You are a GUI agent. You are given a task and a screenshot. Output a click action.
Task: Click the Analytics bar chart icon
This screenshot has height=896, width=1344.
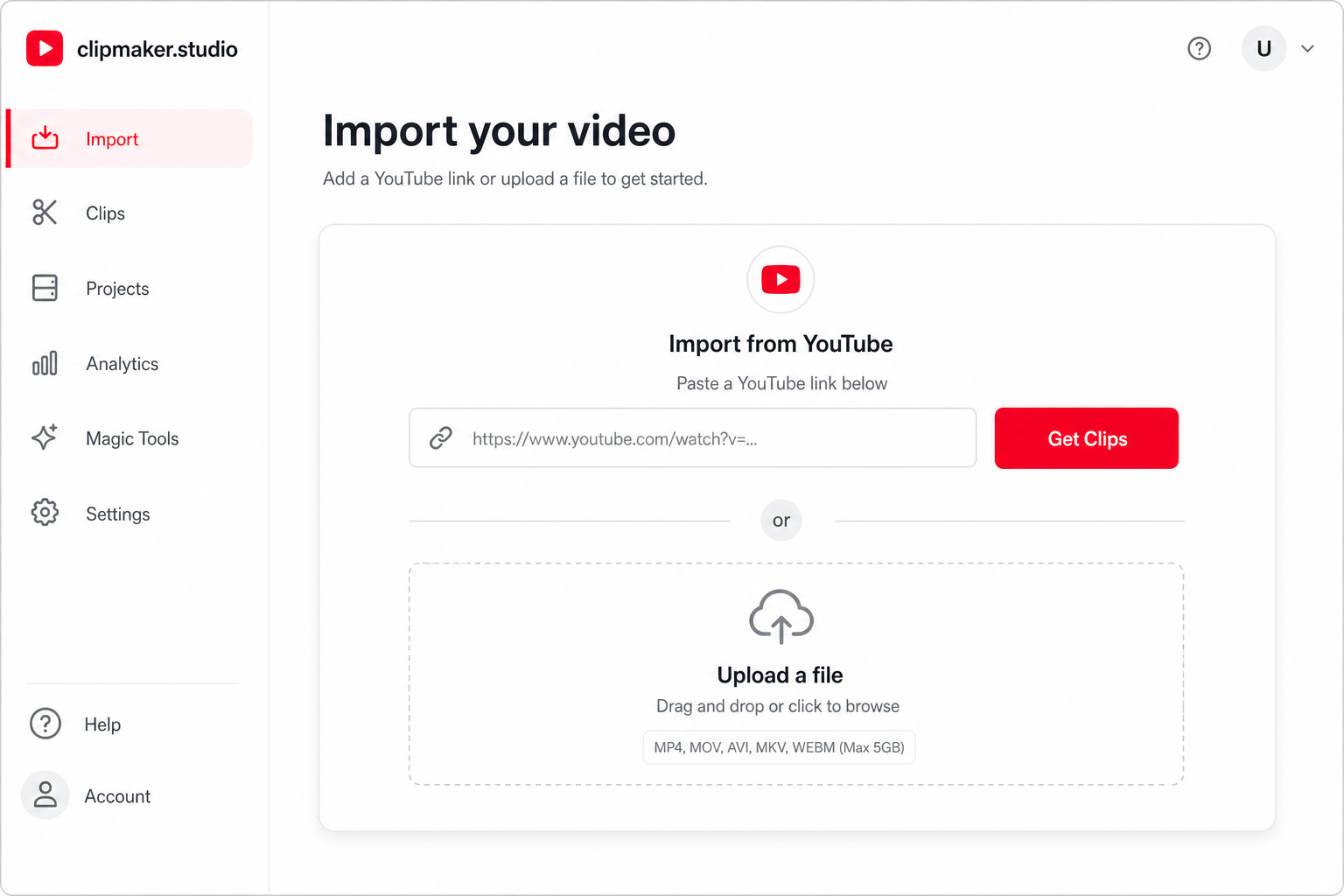pos(45,363)
